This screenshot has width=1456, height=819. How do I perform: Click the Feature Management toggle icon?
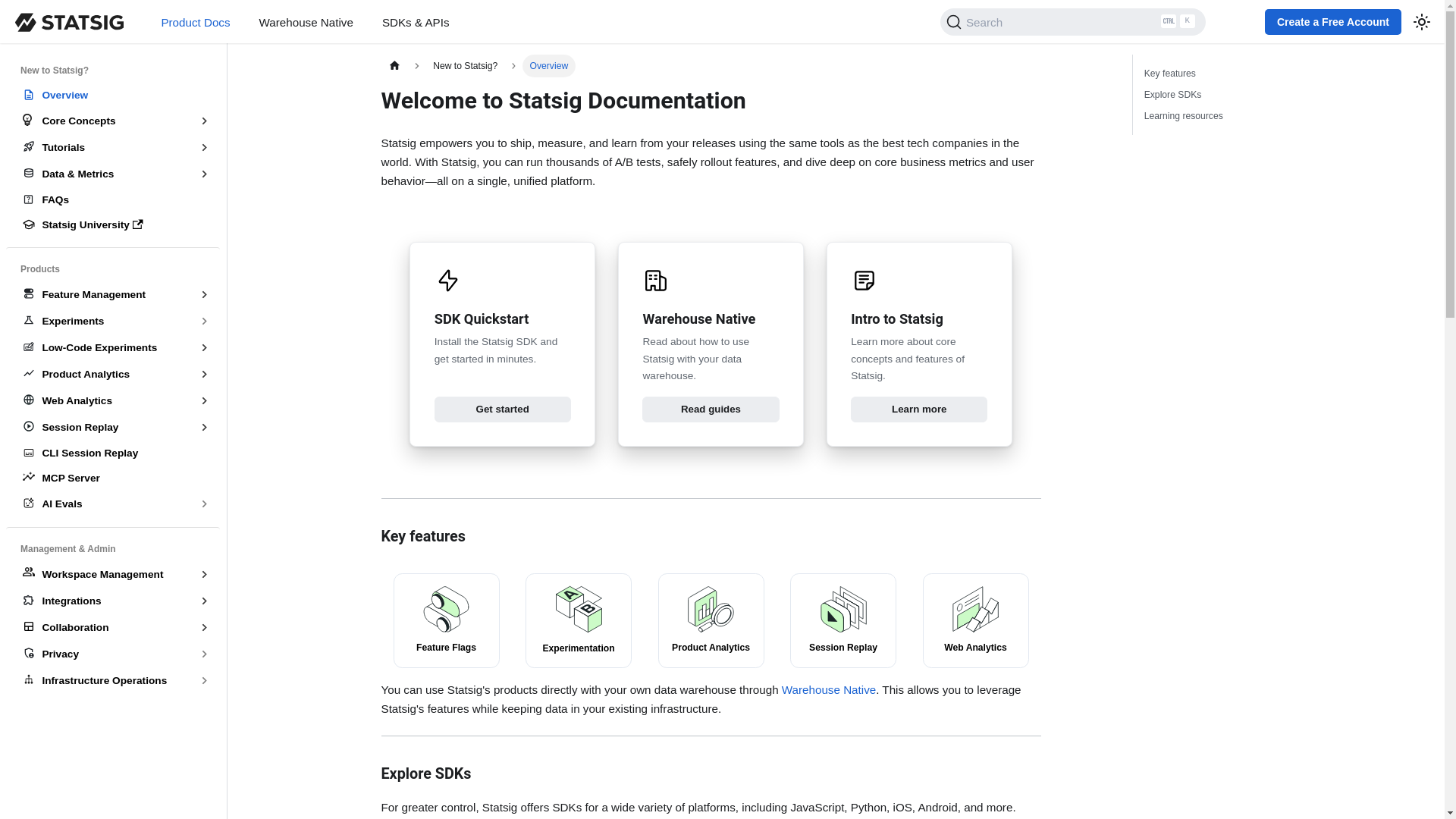tap(29, 293)
